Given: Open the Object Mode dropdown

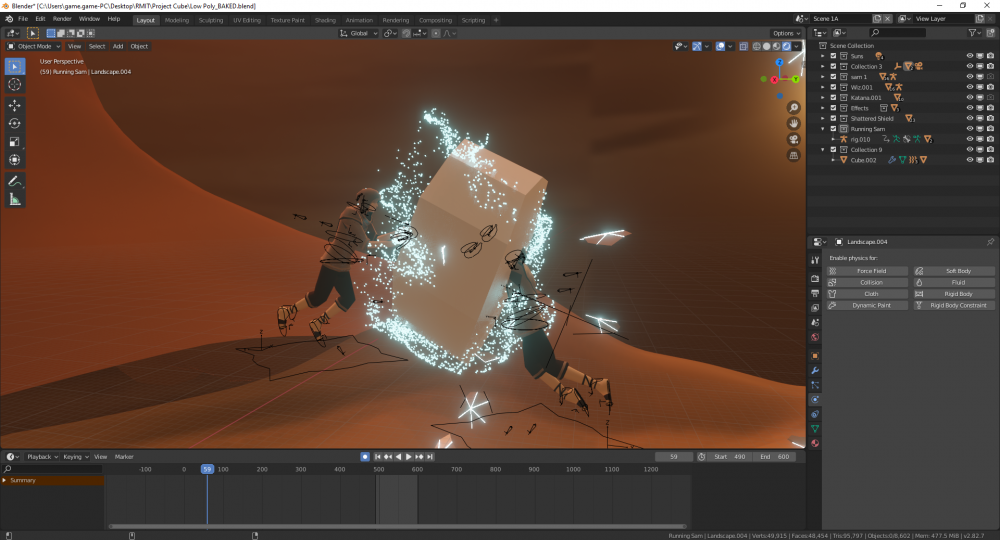Looking at the screenshot, I should pos(35,46).
